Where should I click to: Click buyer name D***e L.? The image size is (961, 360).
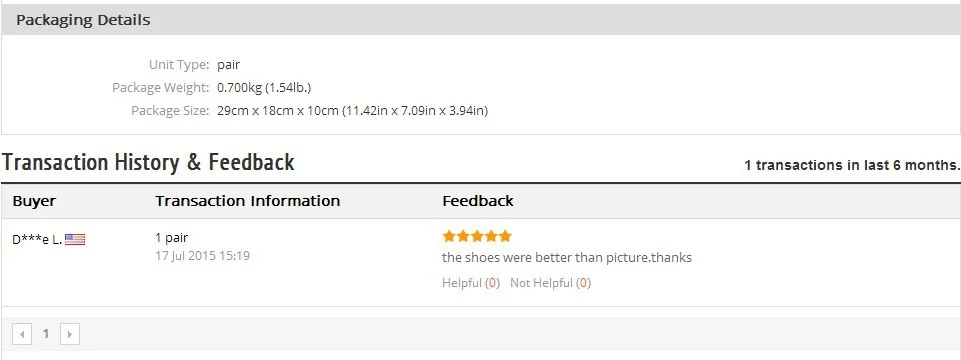click(x=37, y=240)
